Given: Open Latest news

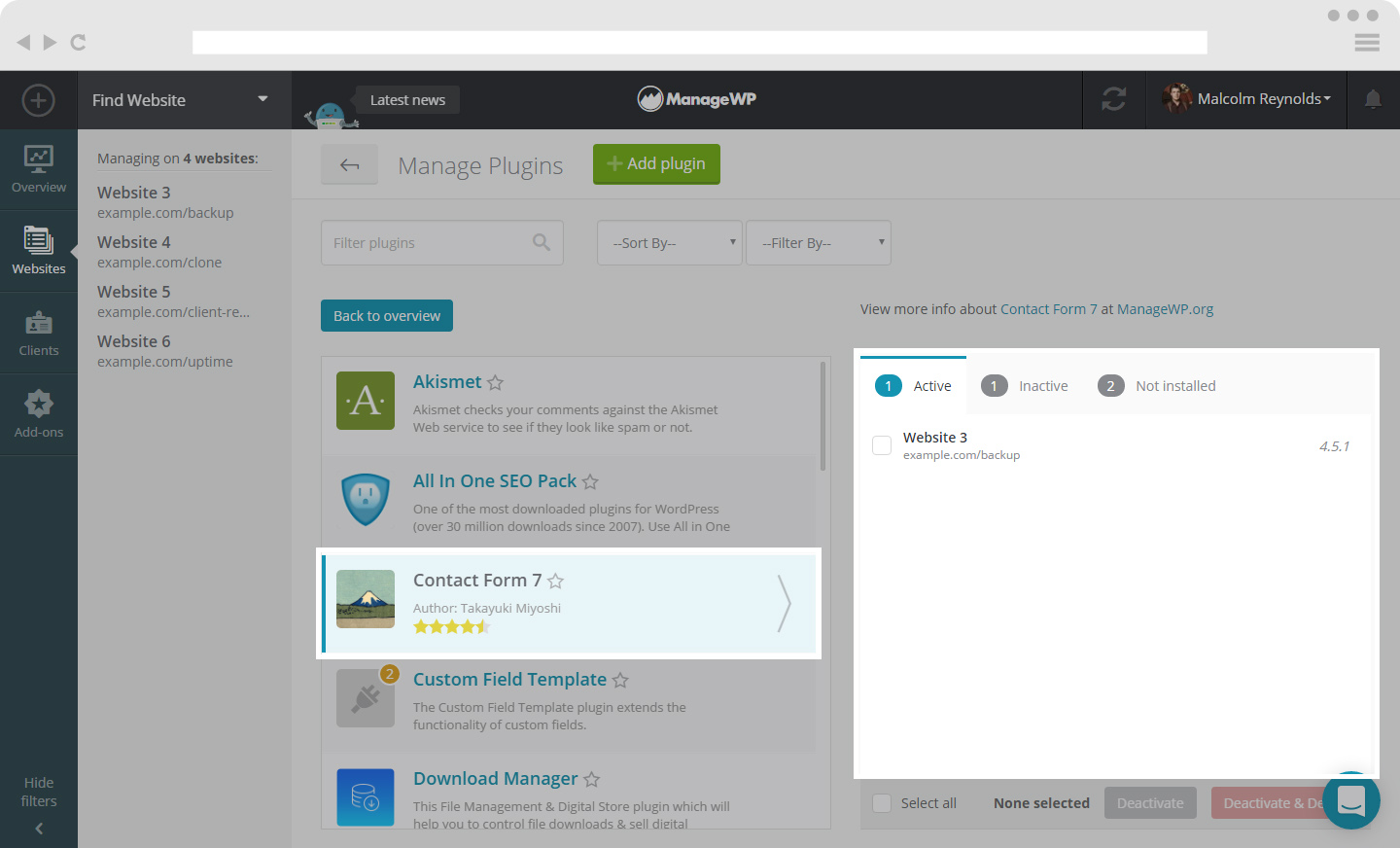Looking at the screenshot, I should tap(407, 100).
